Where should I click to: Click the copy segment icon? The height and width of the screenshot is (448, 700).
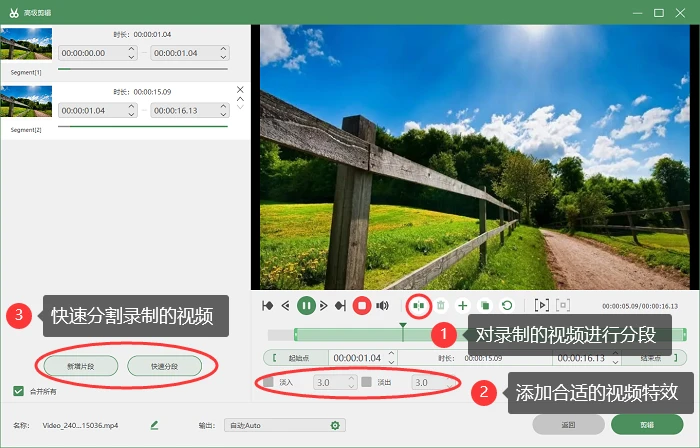click(484, 306)
